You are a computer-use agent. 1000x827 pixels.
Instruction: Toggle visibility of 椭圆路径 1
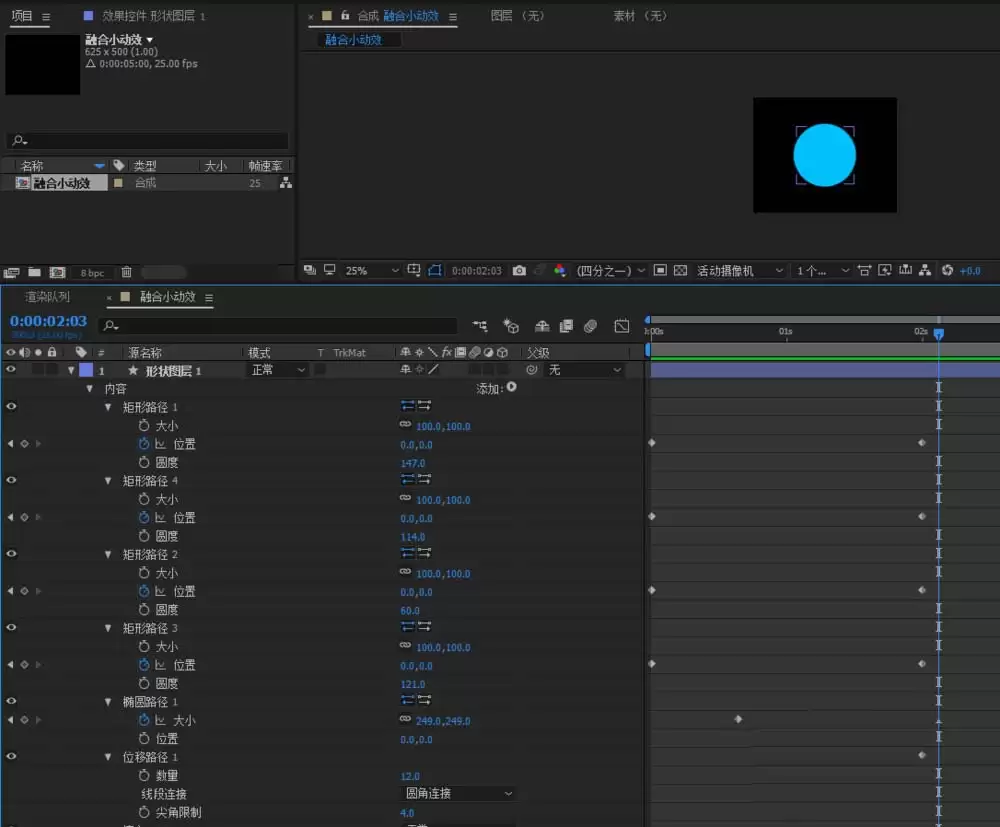click(11, 701)
